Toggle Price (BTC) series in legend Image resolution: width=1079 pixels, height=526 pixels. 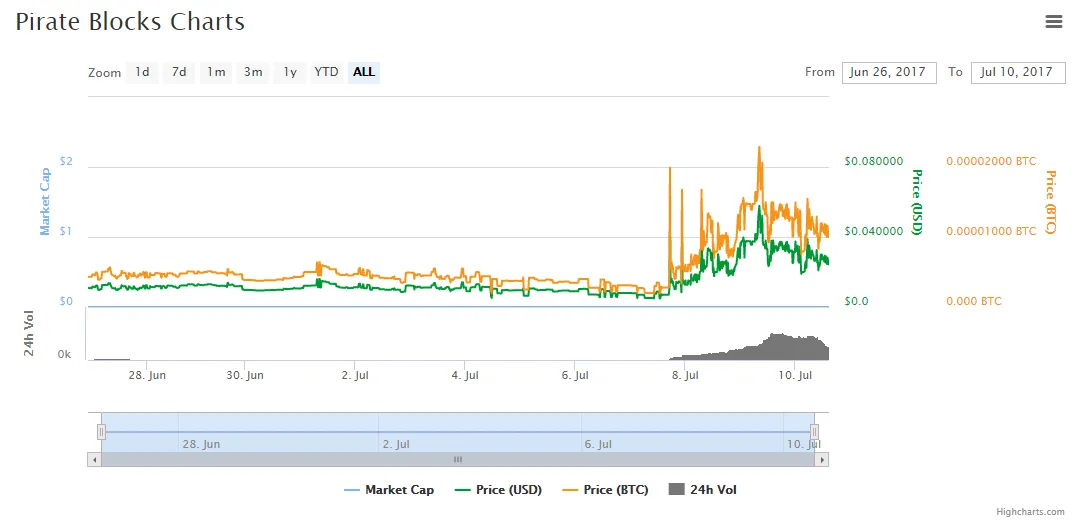[x=606, y=490]
